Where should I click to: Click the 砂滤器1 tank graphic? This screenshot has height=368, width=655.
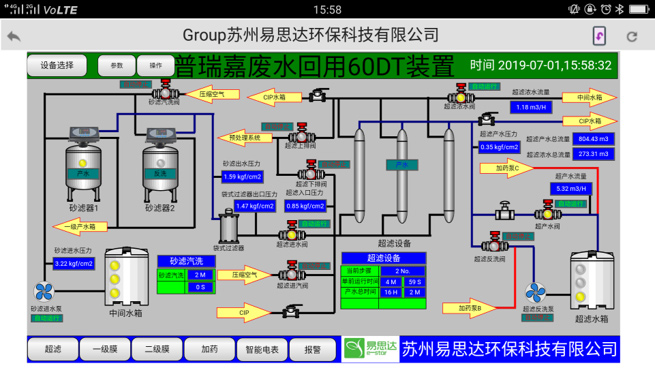(x=84, y=165)
